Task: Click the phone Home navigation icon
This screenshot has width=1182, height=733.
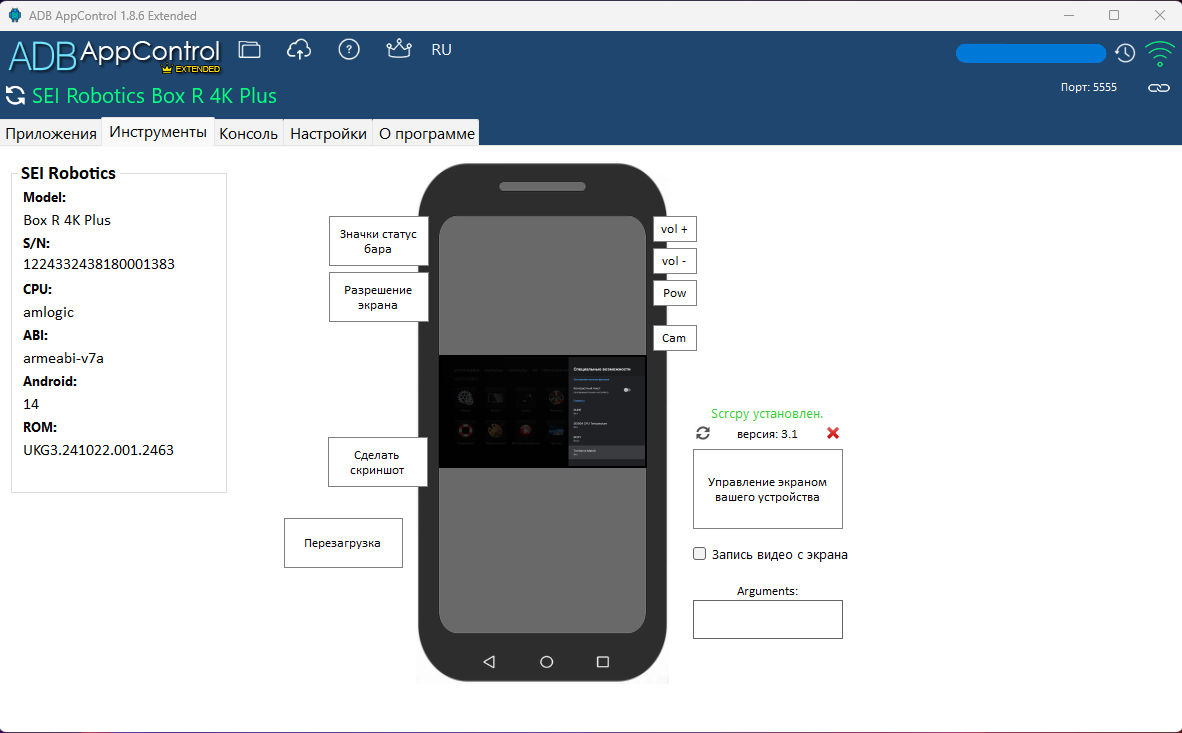Action: [547, 661]
